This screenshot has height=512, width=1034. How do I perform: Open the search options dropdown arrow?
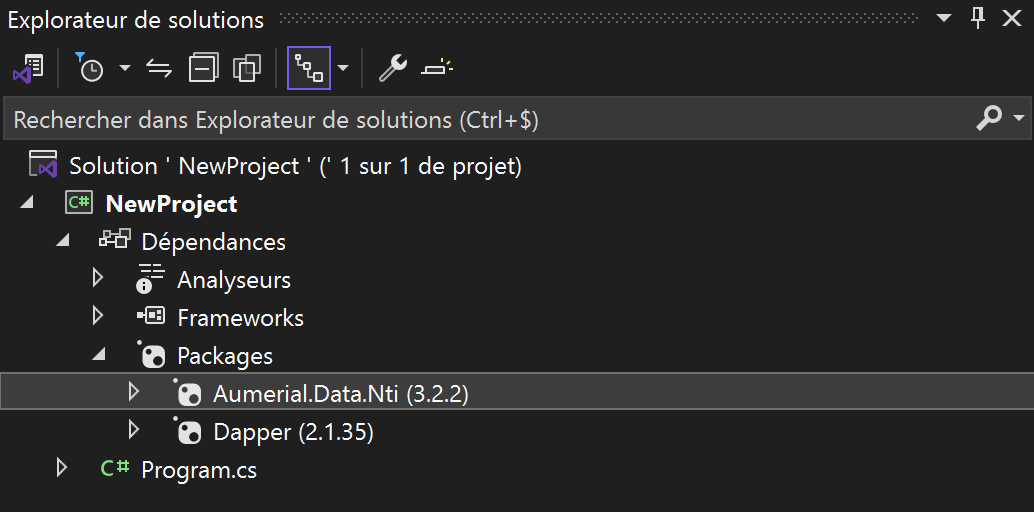[x=1019, y=119]
